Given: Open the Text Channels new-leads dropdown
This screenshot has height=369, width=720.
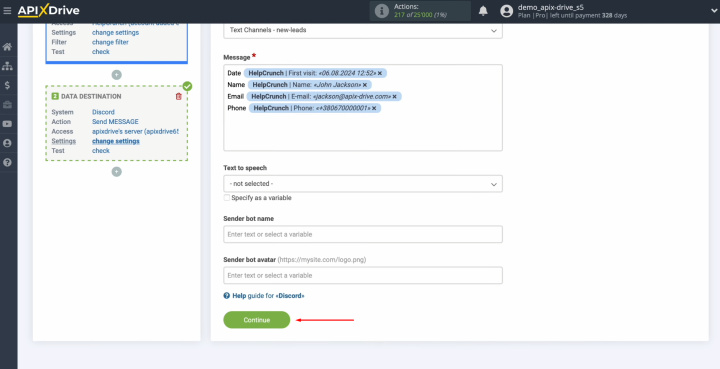Looking at the screenshot, I should point(363,30).
